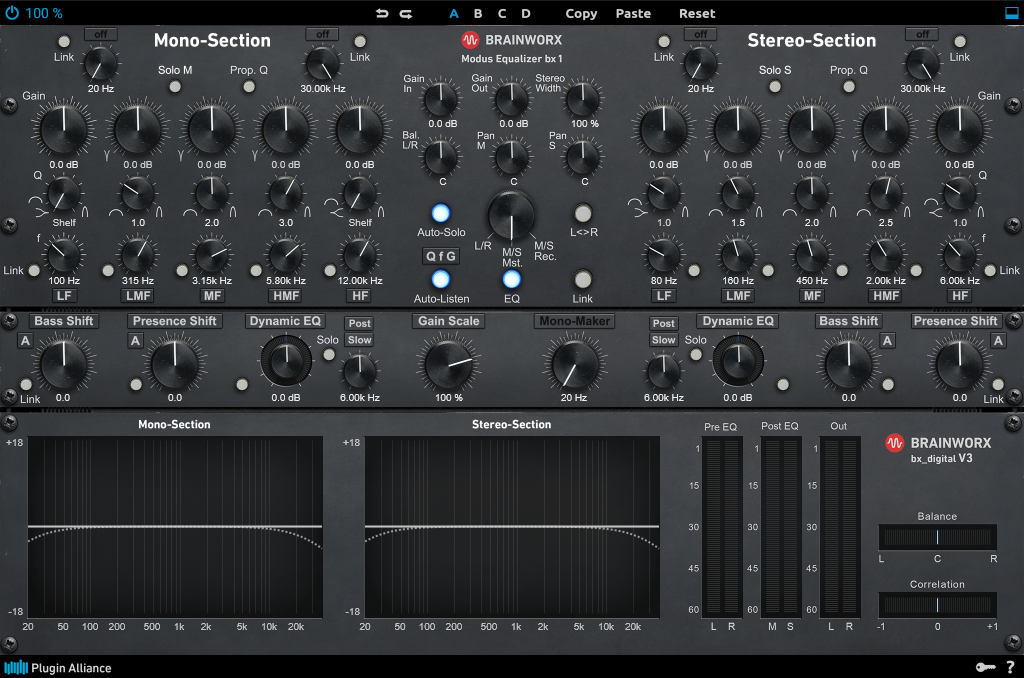Screen dimensions: 1024x678
Task: Click the Paste button
Action: (633, 14)
